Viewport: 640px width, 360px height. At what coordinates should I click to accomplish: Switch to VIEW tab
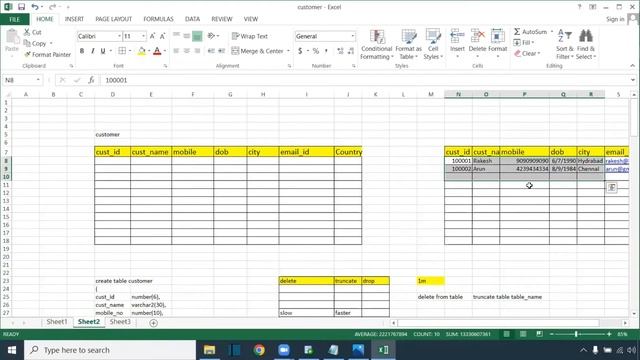251,19
